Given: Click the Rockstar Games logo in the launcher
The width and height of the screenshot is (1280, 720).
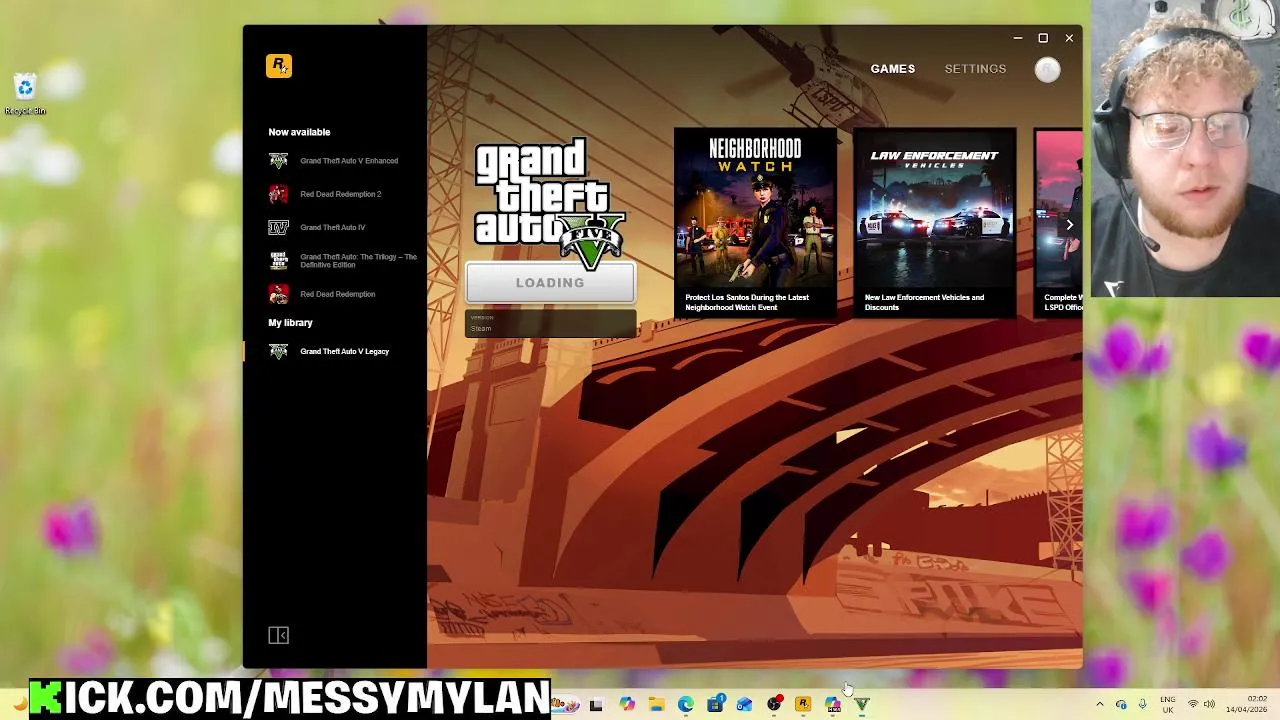Looking at the screenshot, I should tap(279, 66).
